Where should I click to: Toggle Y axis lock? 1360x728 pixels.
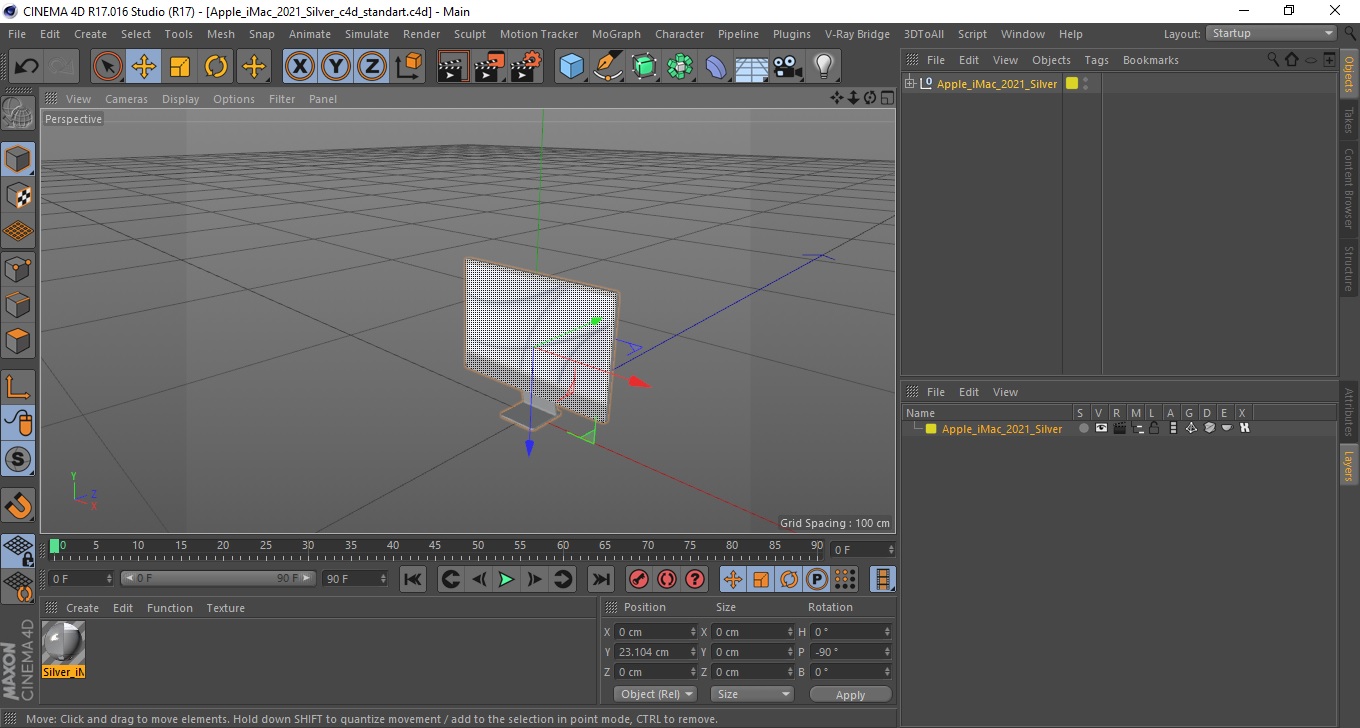tap(336, 67)
